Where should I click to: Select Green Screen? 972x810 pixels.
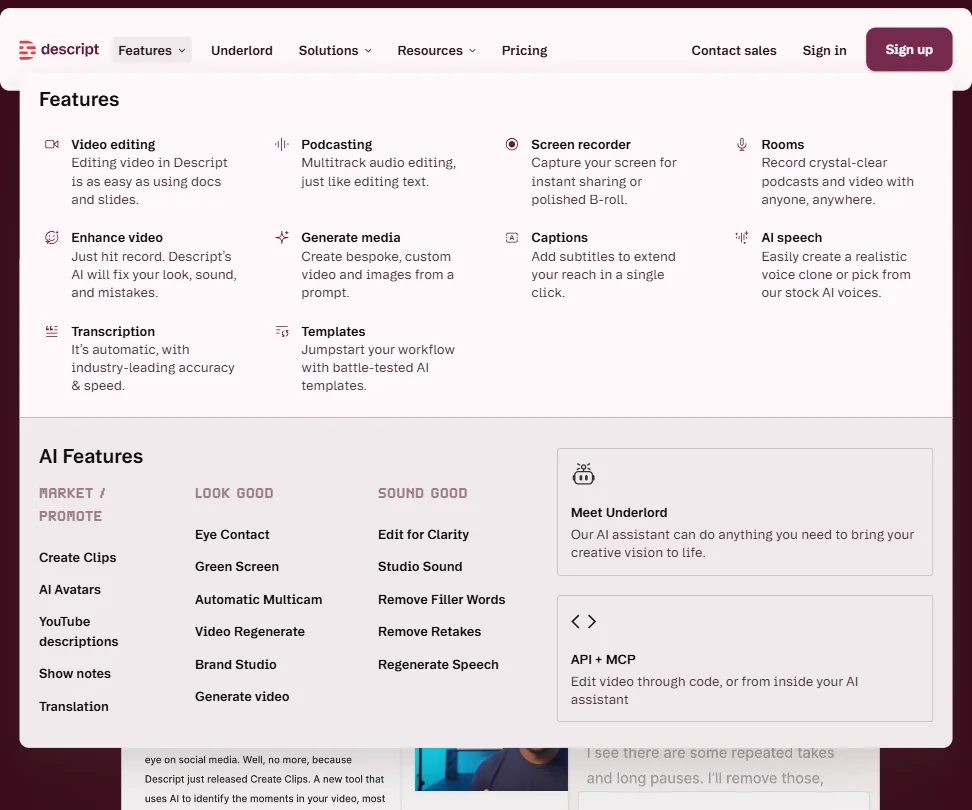click(237, 566)
